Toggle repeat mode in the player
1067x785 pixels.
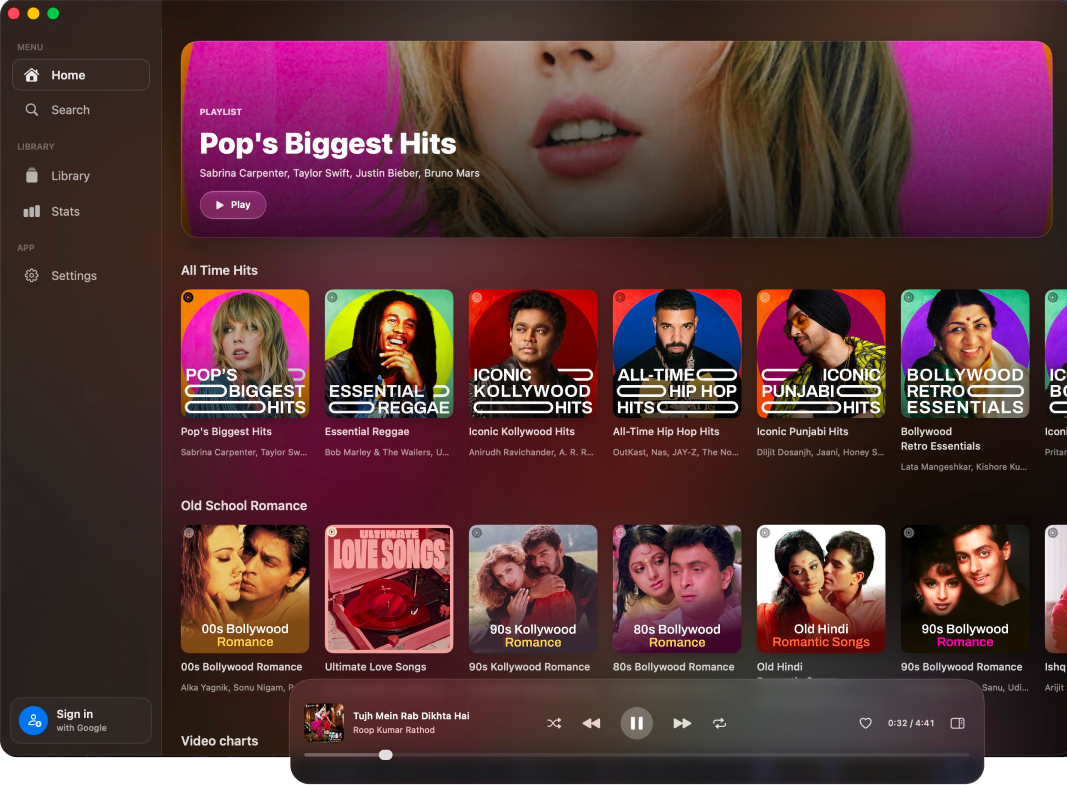(719, 723)
